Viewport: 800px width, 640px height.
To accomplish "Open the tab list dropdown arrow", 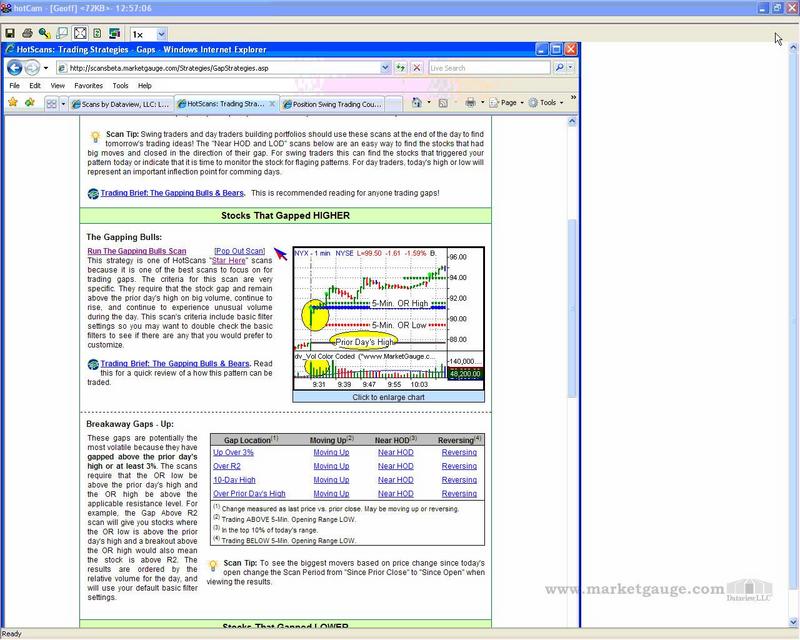I will [x=63, y=104].
